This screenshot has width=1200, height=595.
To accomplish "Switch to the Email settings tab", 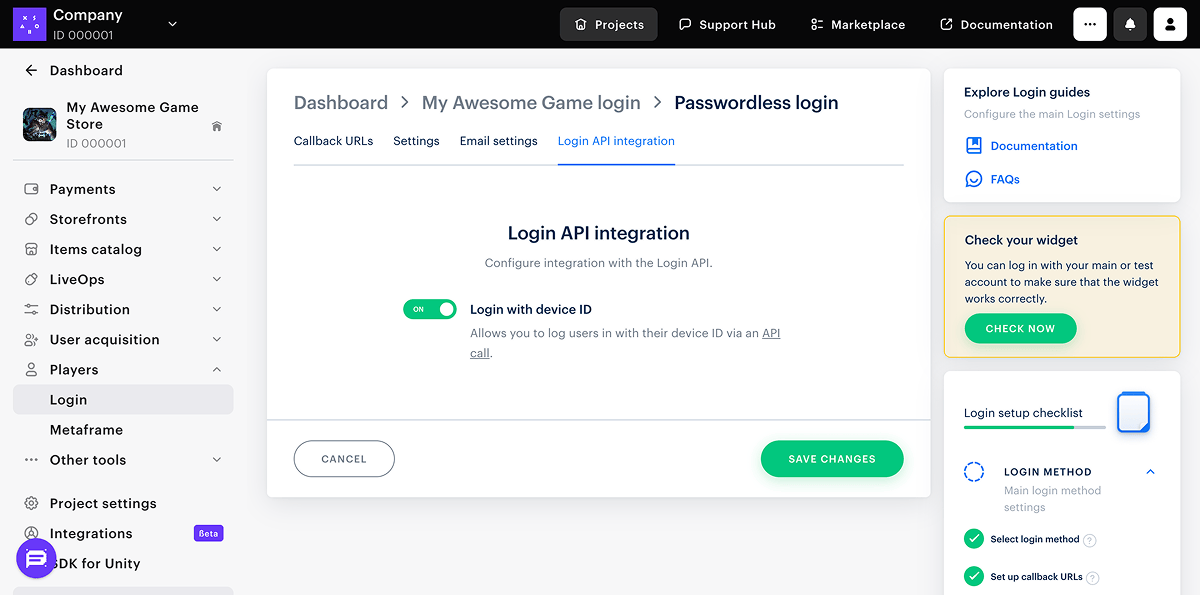I will [498, 141].
